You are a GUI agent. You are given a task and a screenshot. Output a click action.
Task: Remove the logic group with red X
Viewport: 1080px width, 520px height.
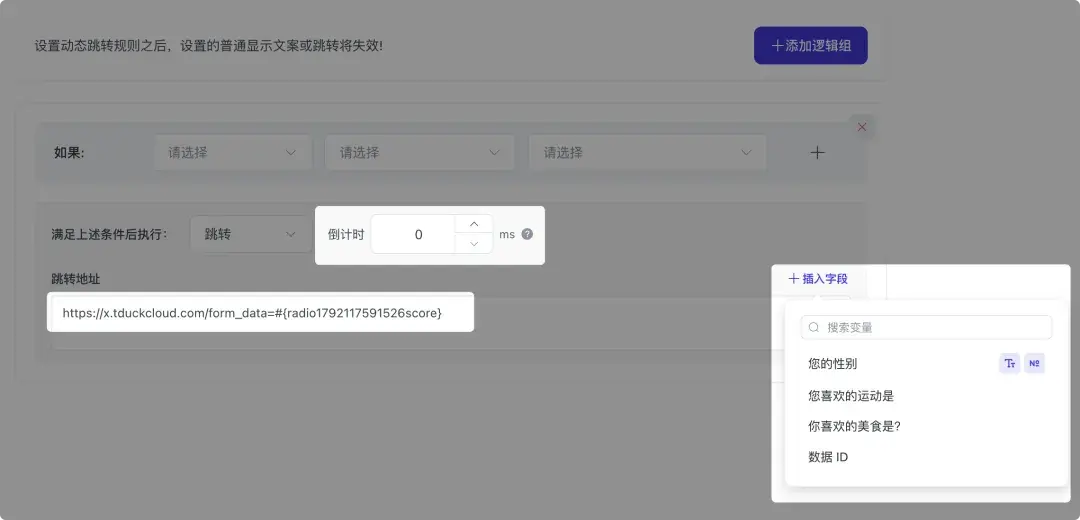pyautogui.click(x=862, y=127)
